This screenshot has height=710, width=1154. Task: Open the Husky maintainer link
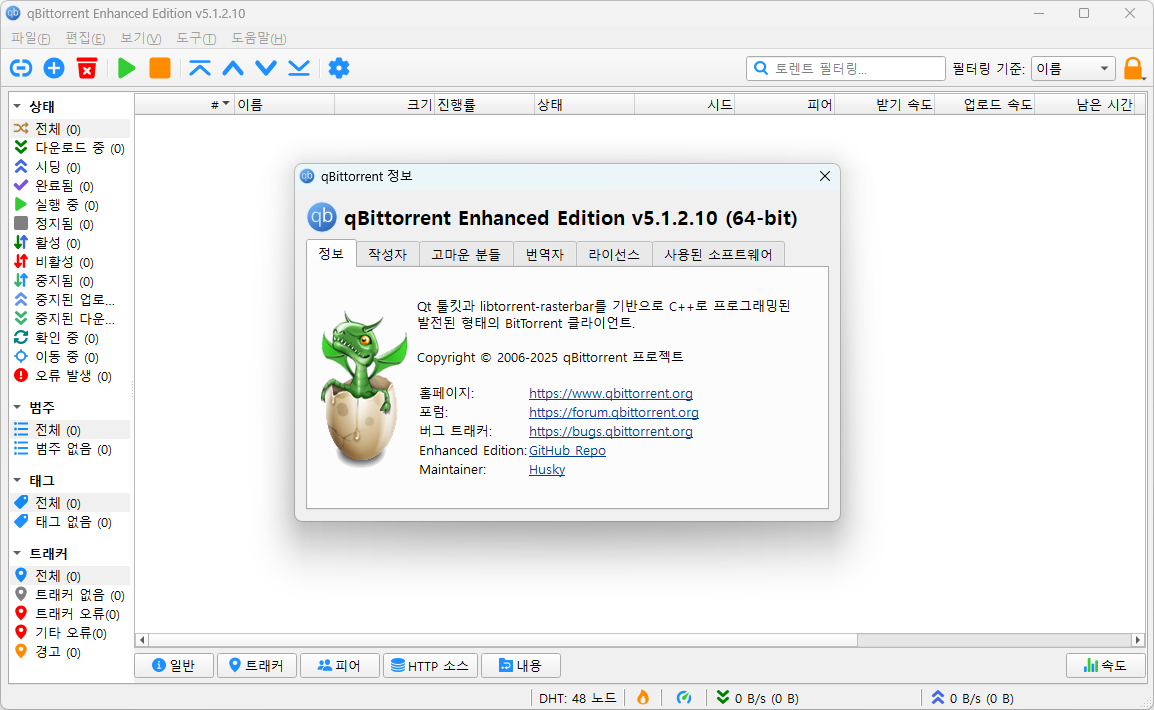pyautogui.click(x=547, y=469)
